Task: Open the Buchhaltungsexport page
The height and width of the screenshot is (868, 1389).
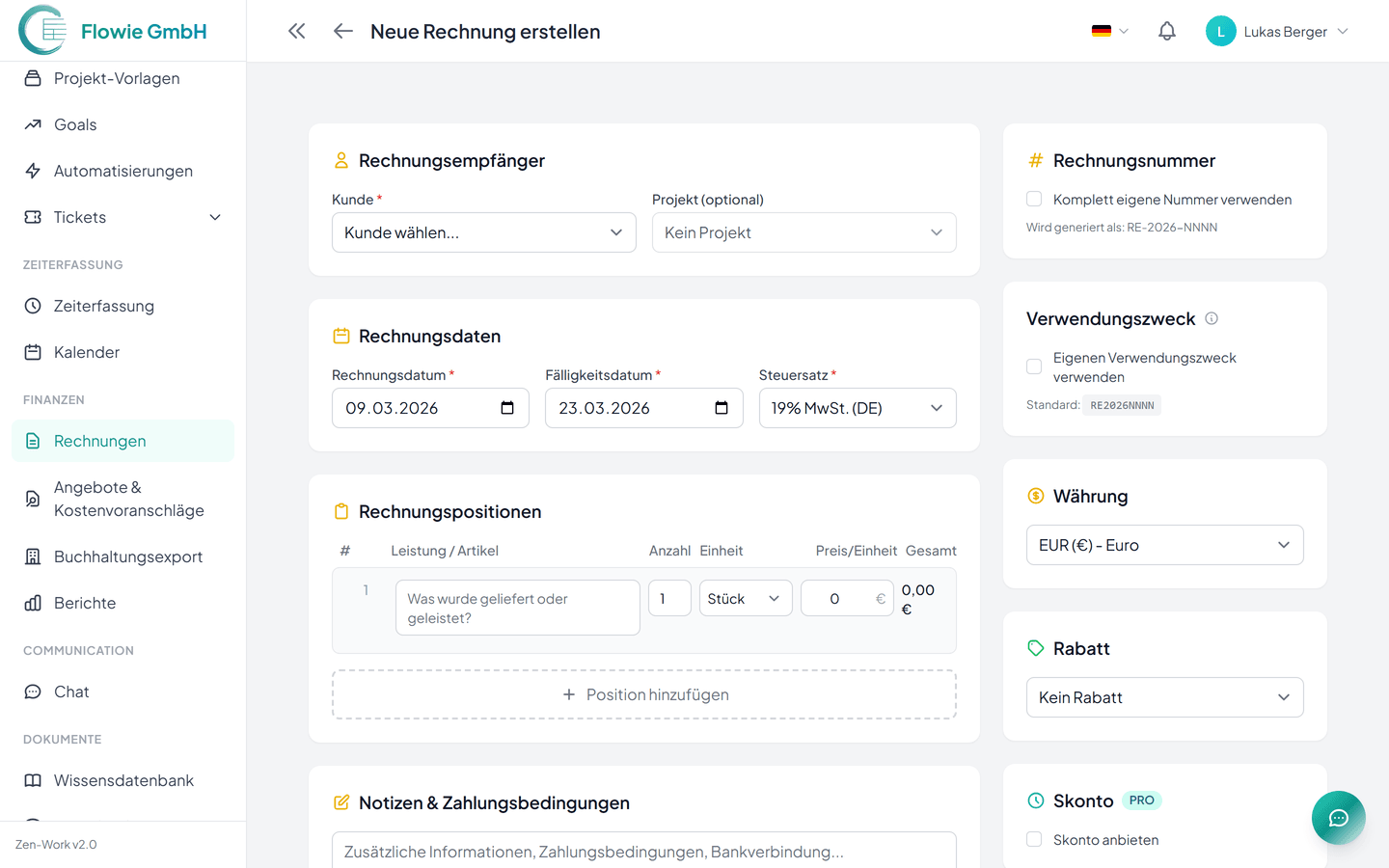Action: point(127,556)
